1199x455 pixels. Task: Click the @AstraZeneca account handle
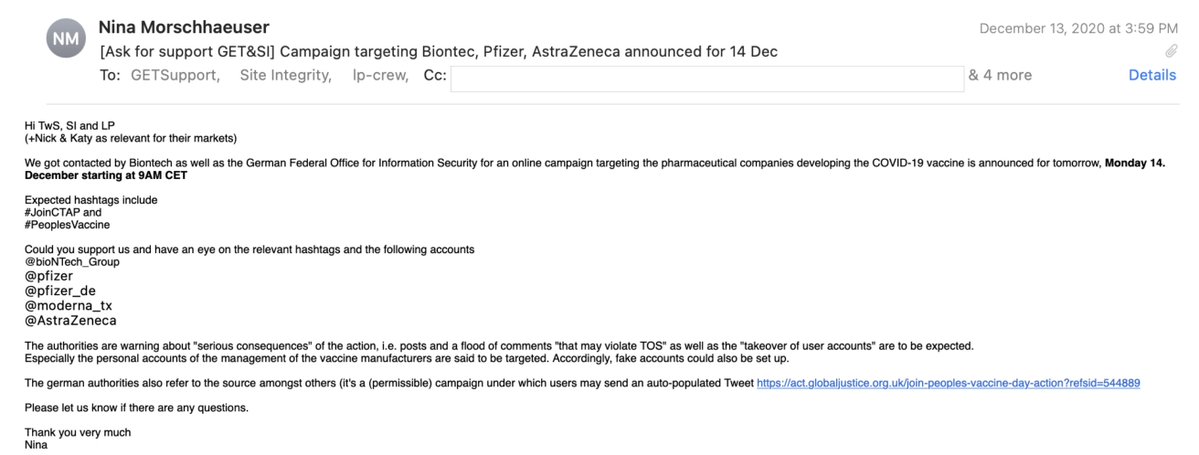point(71,321)
